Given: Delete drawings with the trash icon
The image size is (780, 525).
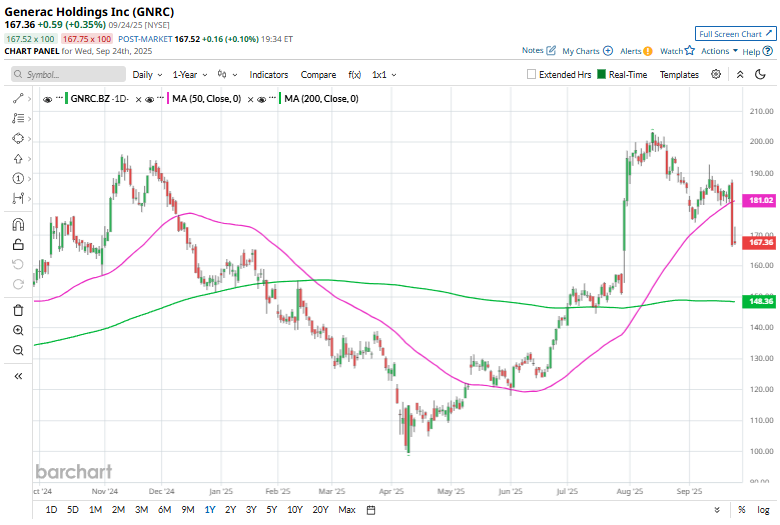Looking at the screenshot, I should (x=18, y=310).
